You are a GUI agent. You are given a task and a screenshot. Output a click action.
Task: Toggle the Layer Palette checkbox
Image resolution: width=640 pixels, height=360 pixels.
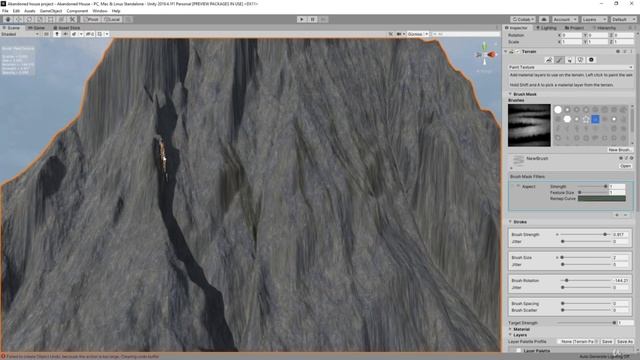[x=518, y=351]
